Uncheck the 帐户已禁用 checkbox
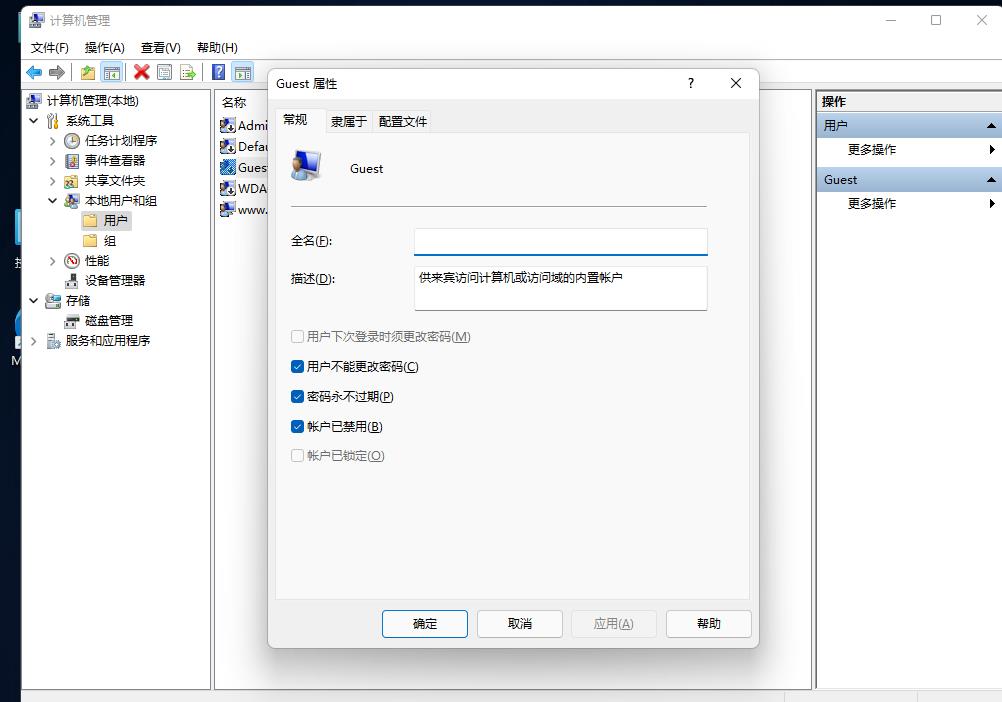Viewport: 1002px width, 702px height. pyautogui.click(x=297, y=426)
